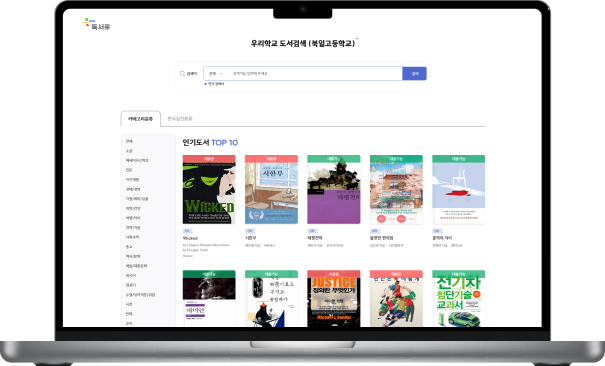Click the page title 우리학교 도서검색
The width and height of the screenshot is (605, 366).
(x=303, y=43)
